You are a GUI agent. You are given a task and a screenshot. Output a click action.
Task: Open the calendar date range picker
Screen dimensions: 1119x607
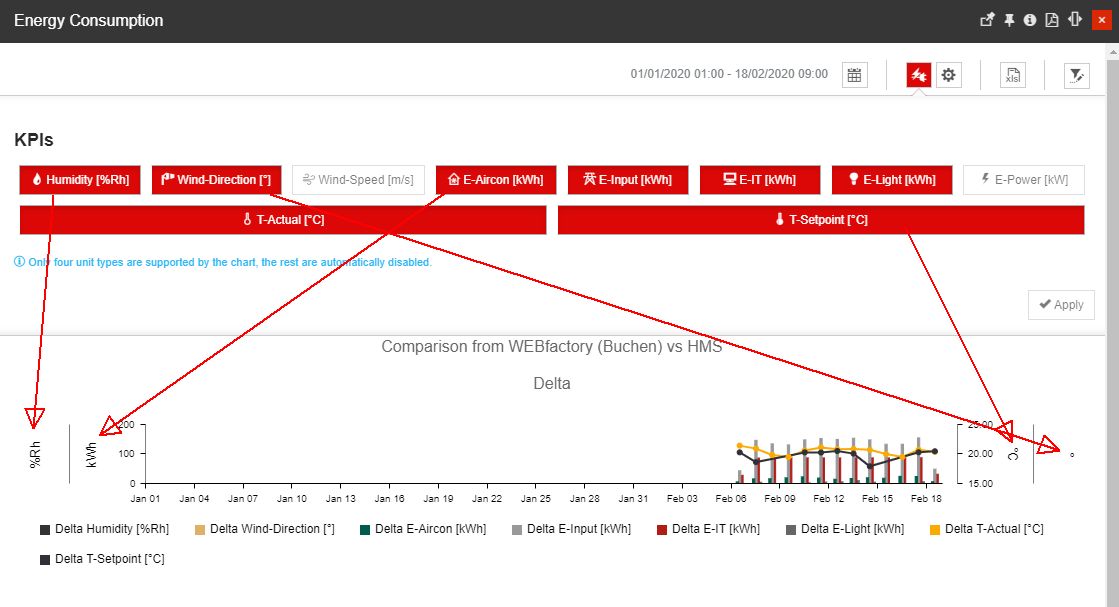coord(854,75)
